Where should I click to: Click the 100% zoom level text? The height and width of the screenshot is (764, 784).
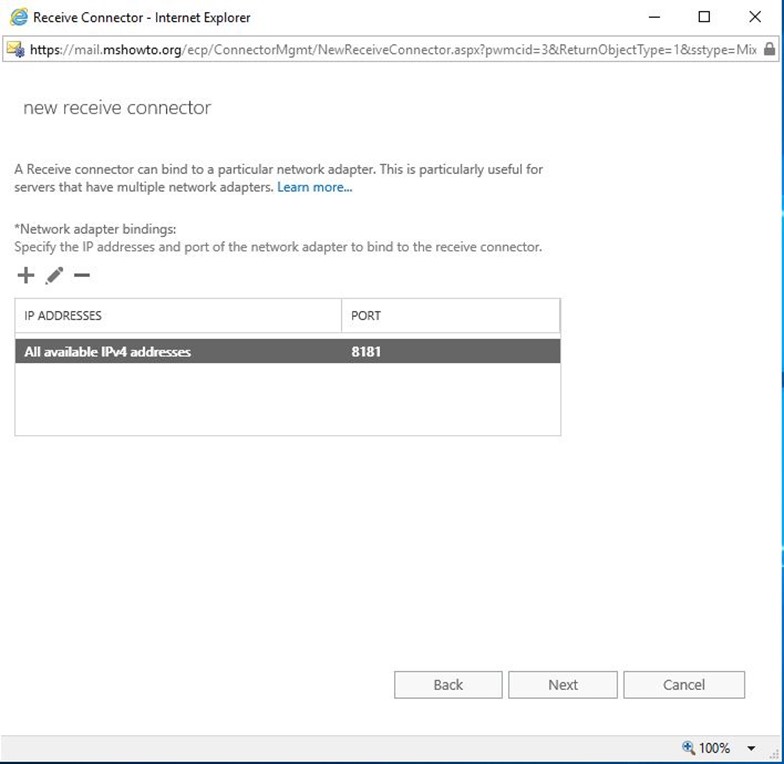click(714, 748)
